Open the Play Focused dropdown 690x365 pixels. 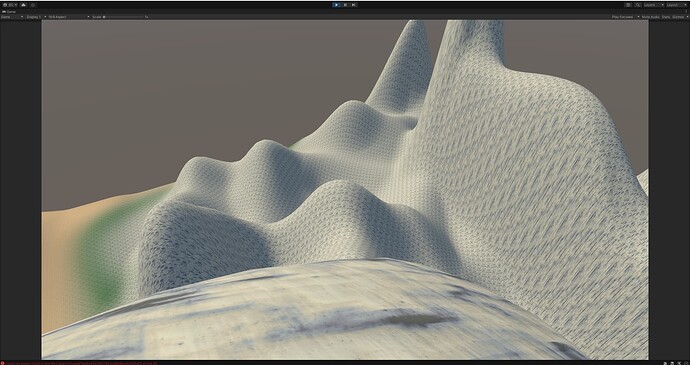point(625,17)
